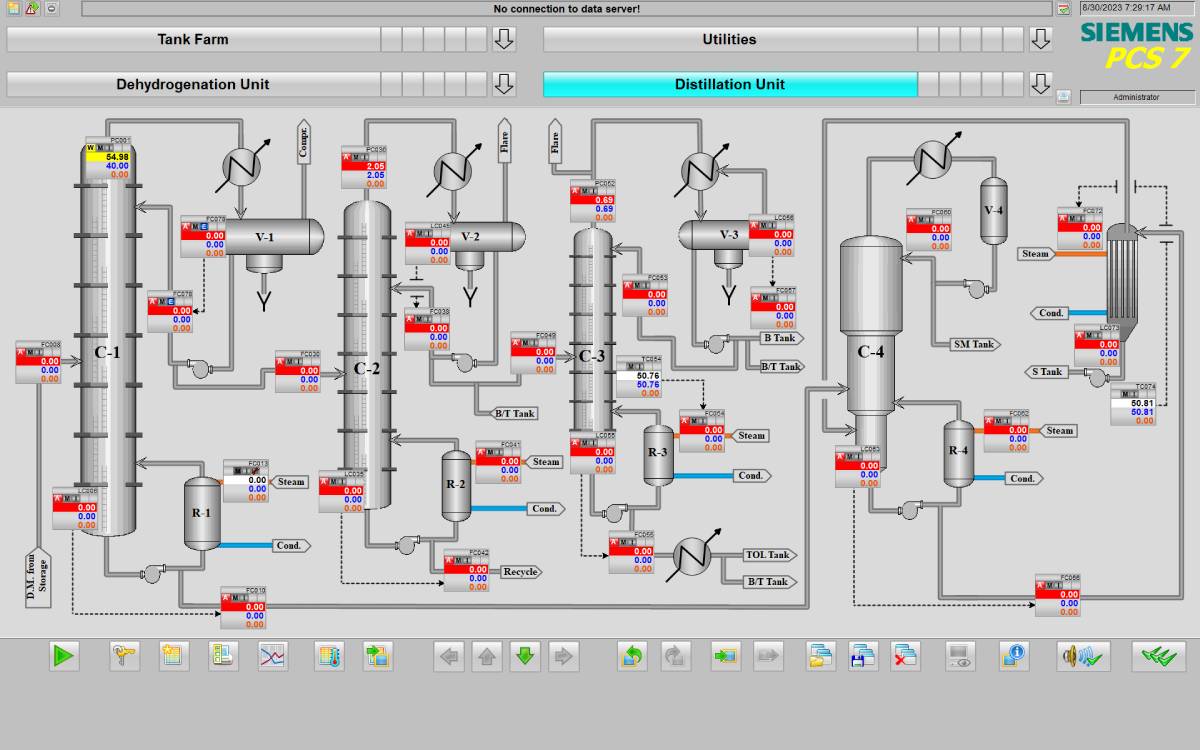
Task: Open the information icon in toolbar
Action: pyautogui.click(x=1014, y=656)
